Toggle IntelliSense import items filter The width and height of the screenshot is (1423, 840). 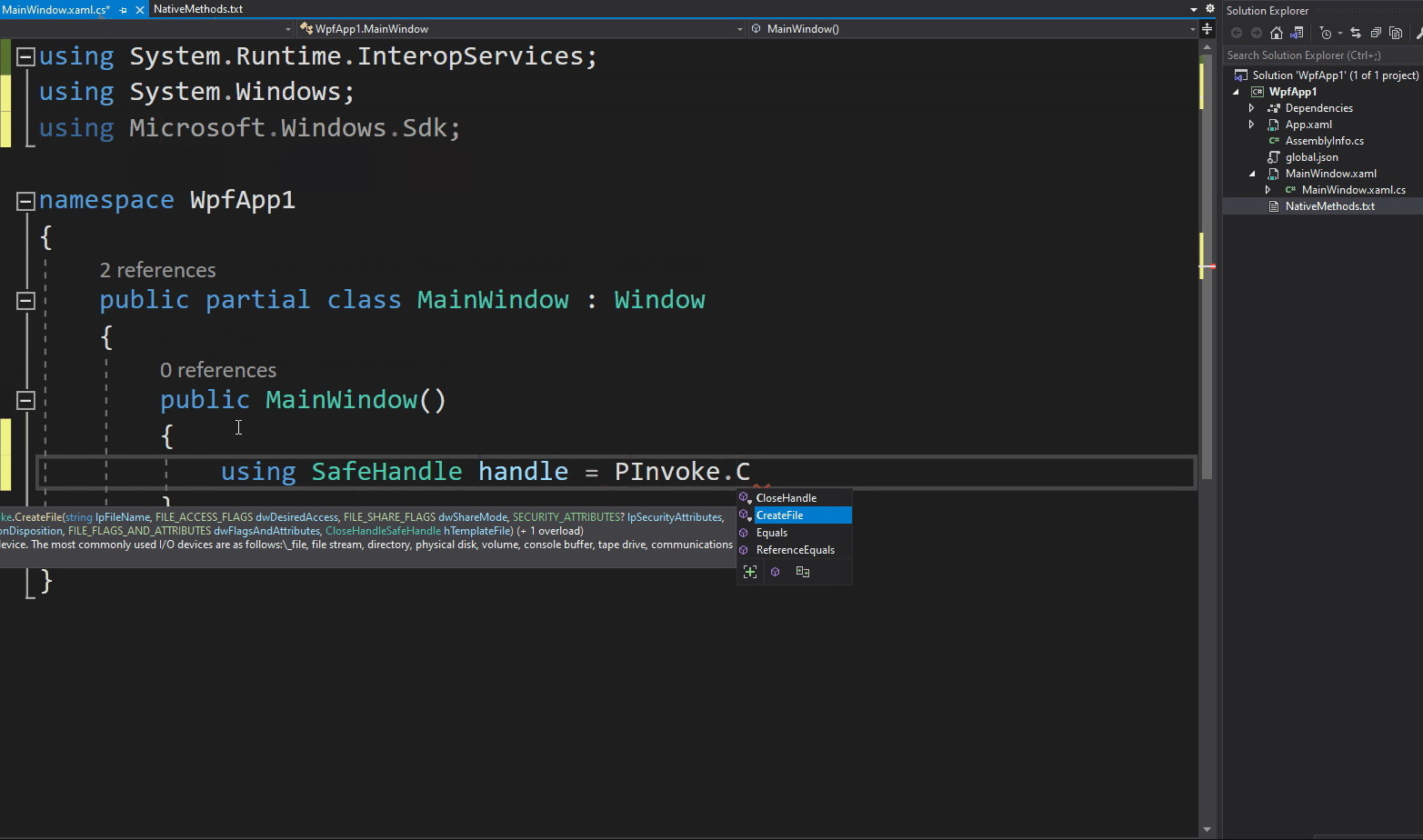[802, 572]
